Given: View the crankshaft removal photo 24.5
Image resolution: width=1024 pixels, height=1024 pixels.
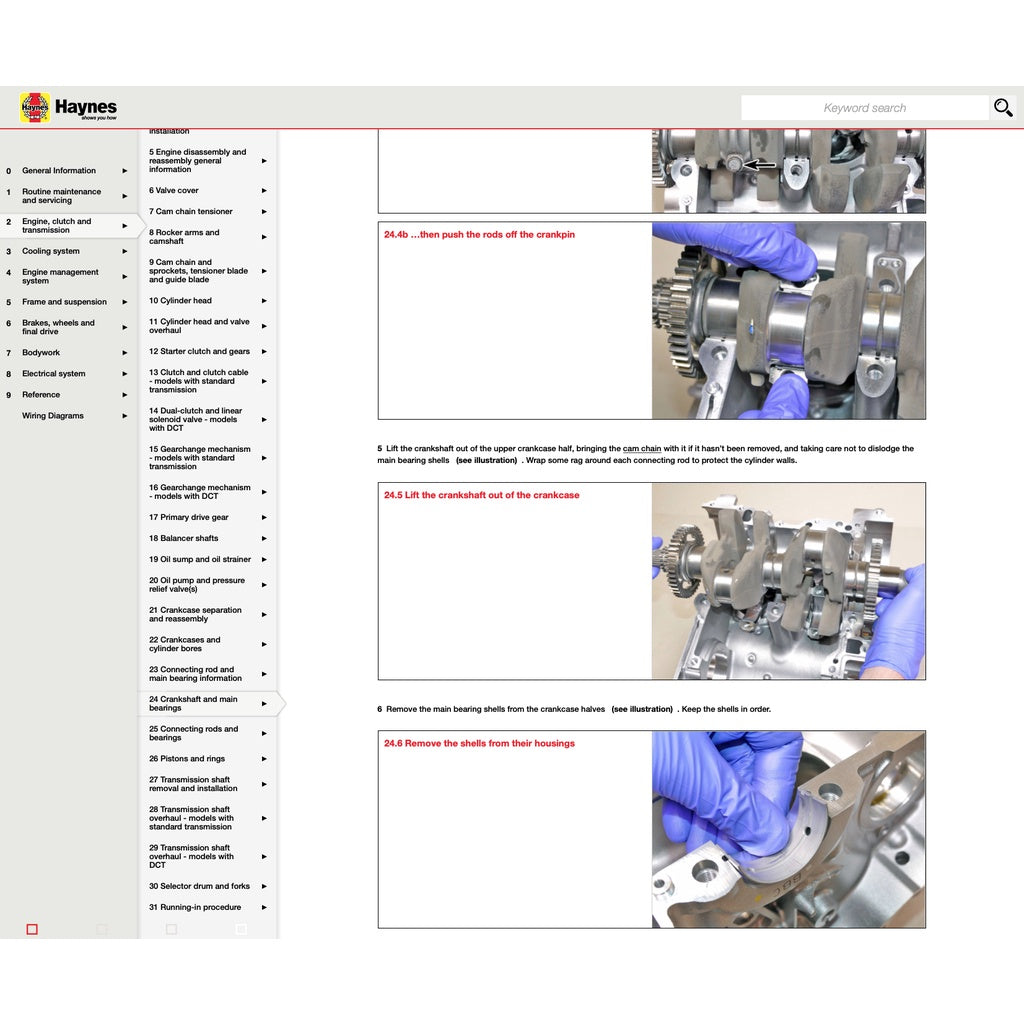Looking at the screenshot, I should 788,580.
